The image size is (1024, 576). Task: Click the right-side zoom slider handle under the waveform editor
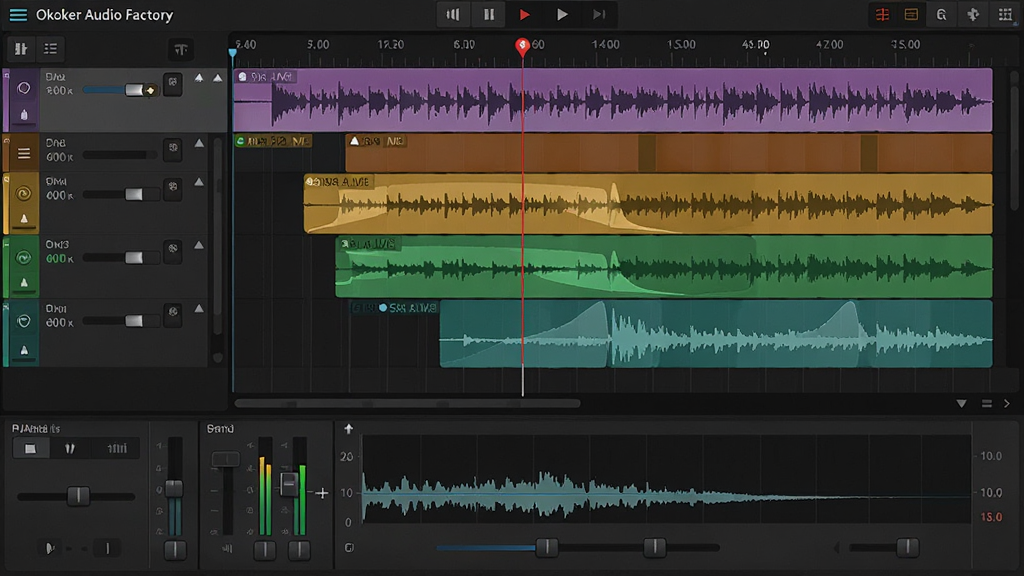[x=907, y=547]
